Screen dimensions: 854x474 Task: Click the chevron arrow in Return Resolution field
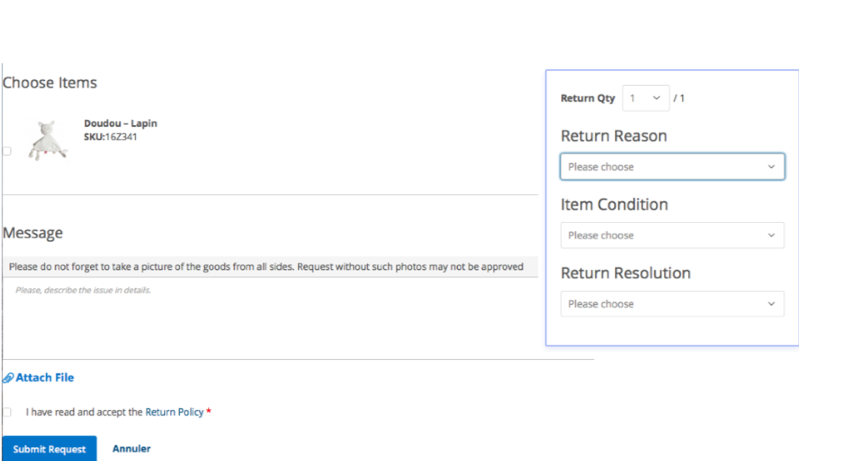pyautogui.click(x=771, y=304)
